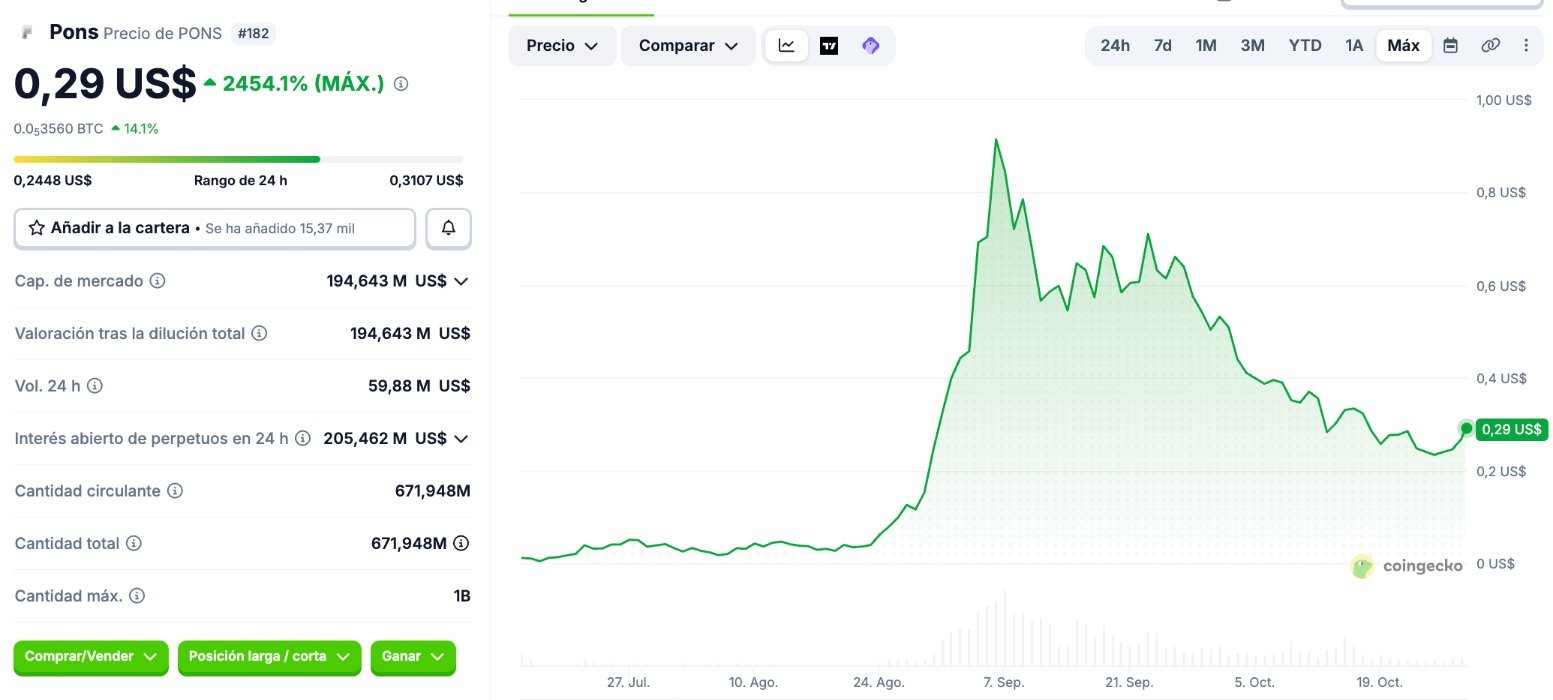1553x700 pixels.
Task: Open the purple gem chart icon
Action: click(870, 45)
